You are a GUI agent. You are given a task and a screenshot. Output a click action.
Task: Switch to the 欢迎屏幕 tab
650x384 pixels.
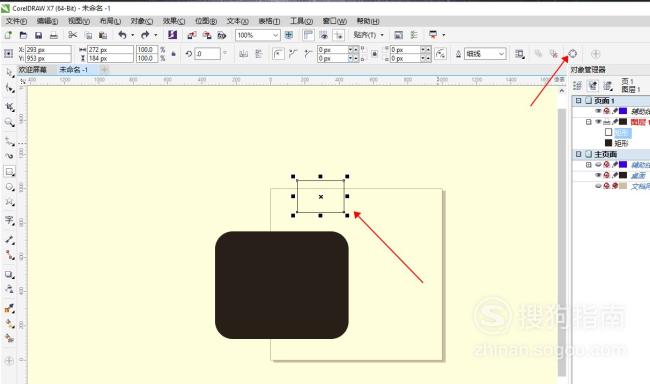(33, 70)
